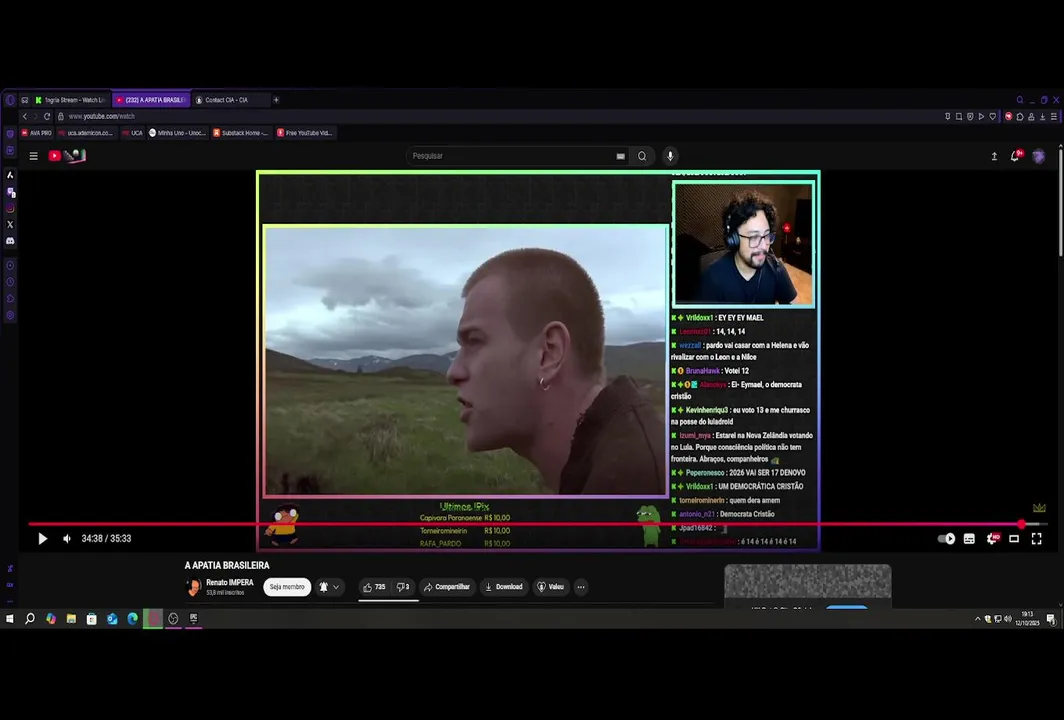Click the Compartilhar share button
The width and height of the screenshot is (1064, 720).
pyautogui.click(x=446, y=587)
